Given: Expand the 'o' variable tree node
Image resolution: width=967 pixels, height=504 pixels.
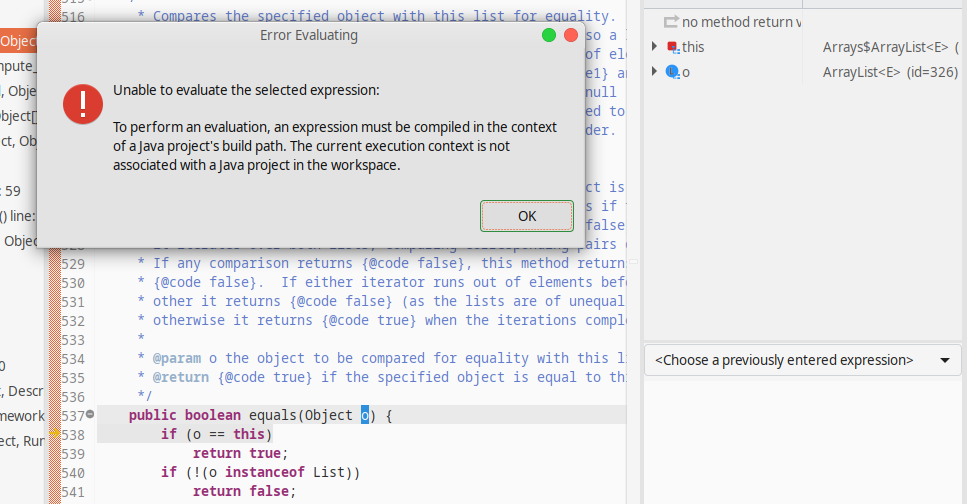Looking at the screenshot, I should (654, 72).
